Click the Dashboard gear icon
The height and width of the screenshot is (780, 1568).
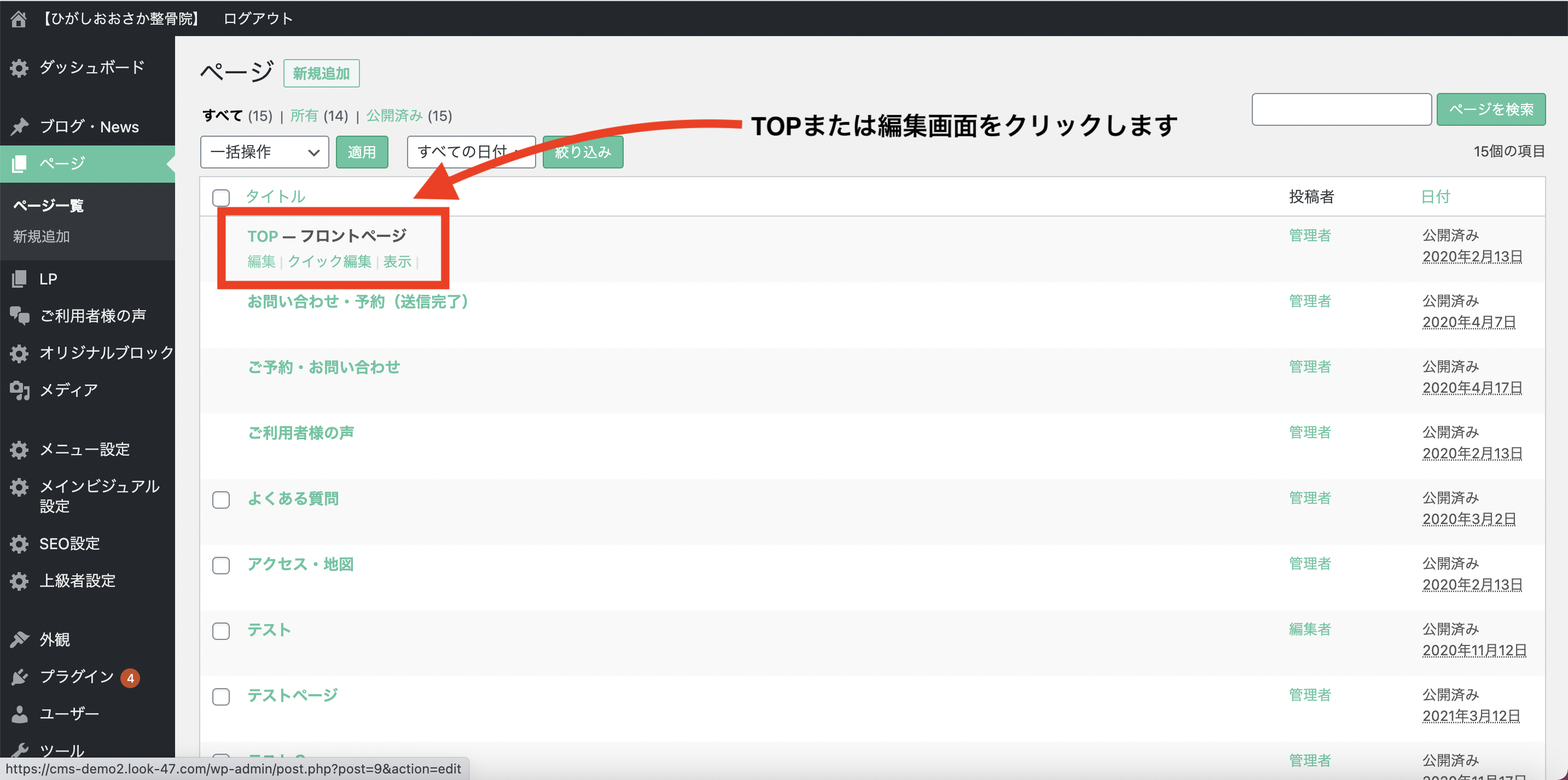point(20,67)
